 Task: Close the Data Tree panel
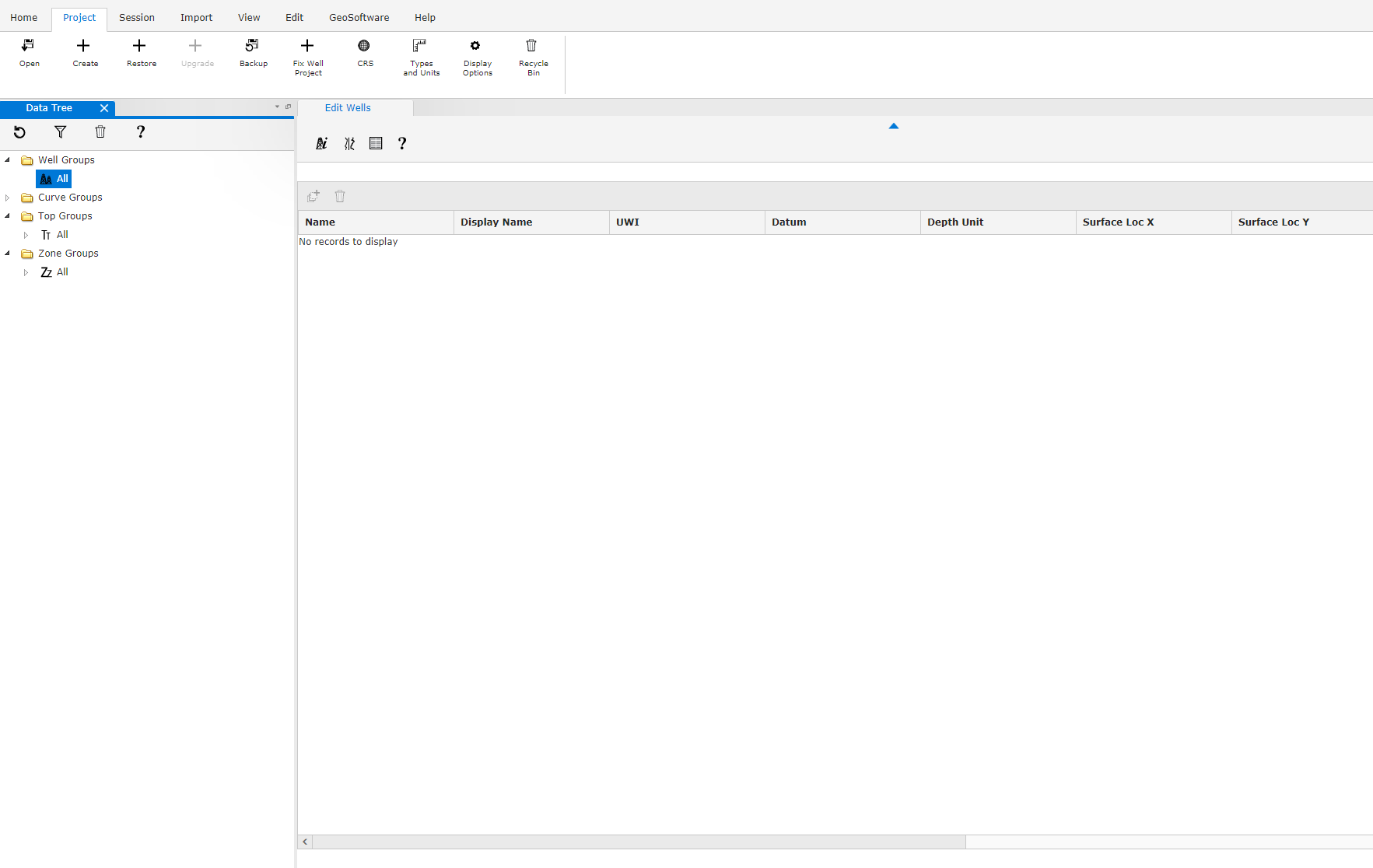coord(104,108)
